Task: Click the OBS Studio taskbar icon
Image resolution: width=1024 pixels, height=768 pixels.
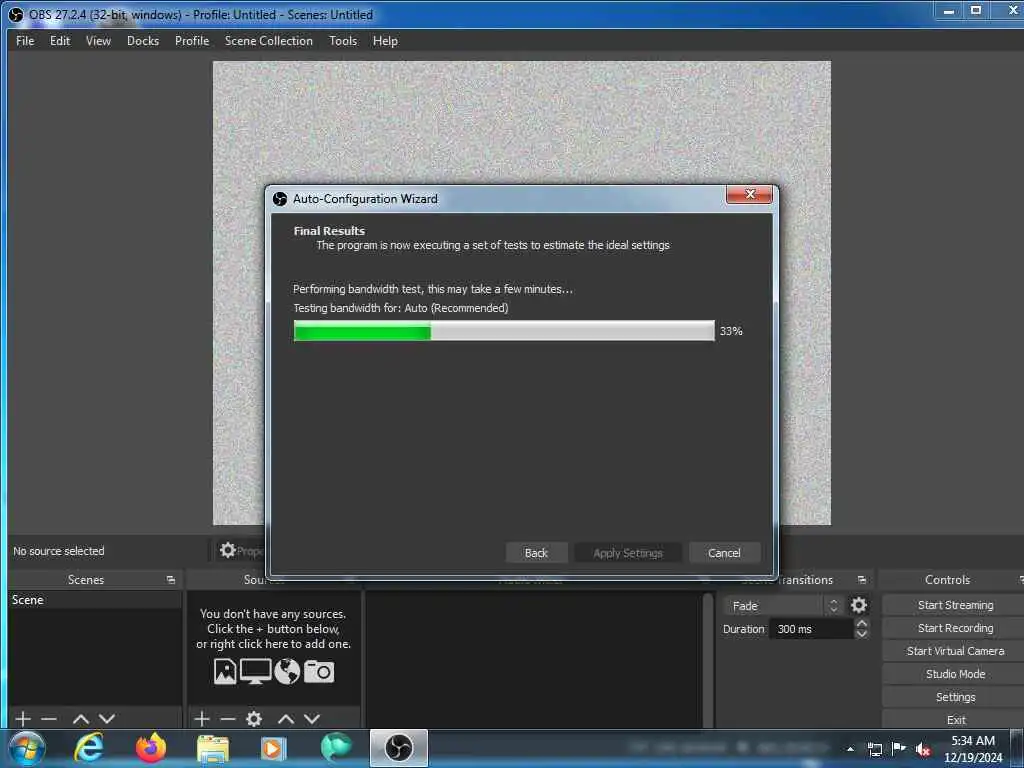Action: click(x=399, y=748)
